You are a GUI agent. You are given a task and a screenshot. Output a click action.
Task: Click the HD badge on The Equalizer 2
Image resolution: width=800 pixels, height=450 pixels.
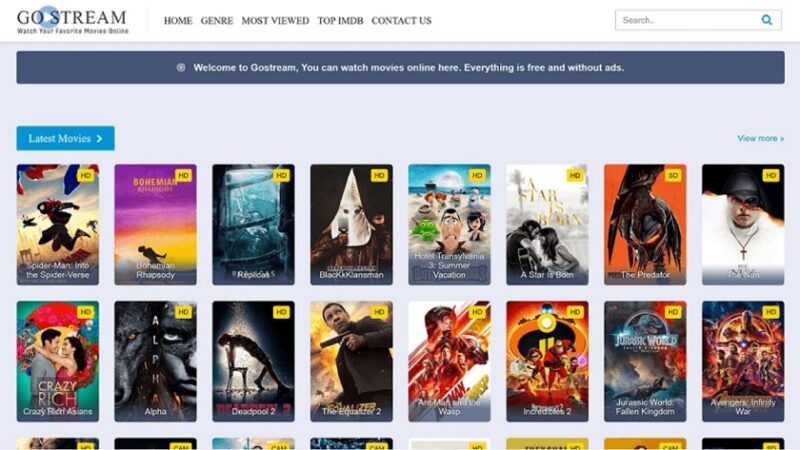click(x=379, y=312)
